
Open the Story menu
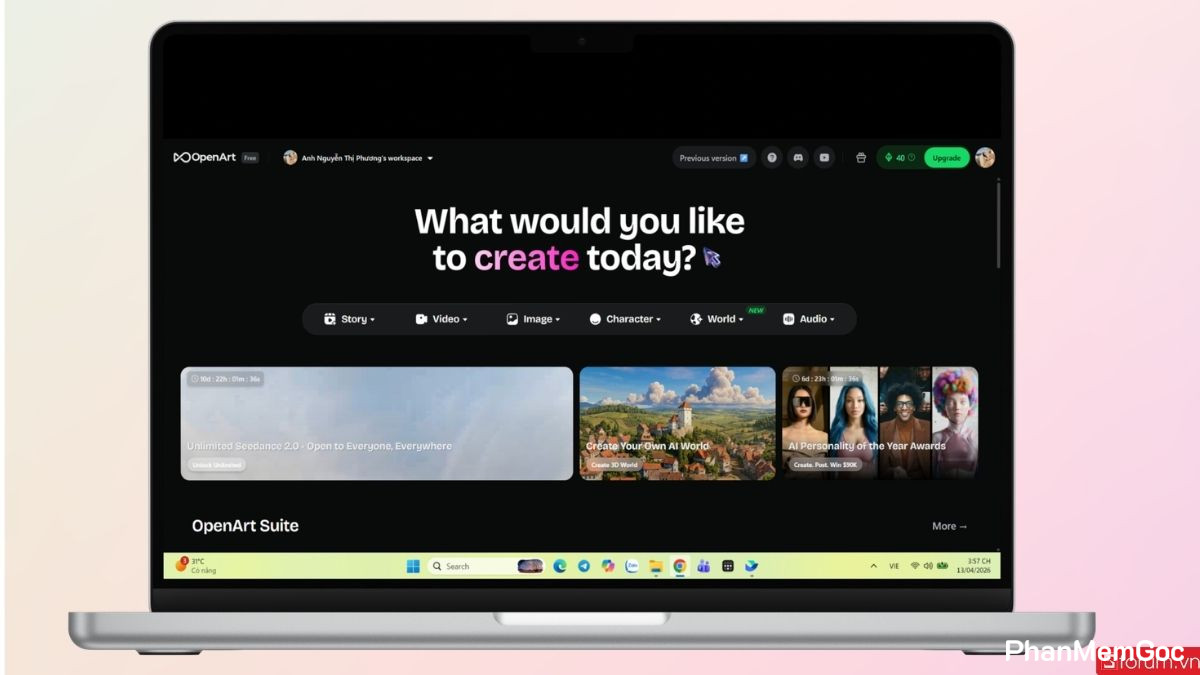click(x=349, y=319)
